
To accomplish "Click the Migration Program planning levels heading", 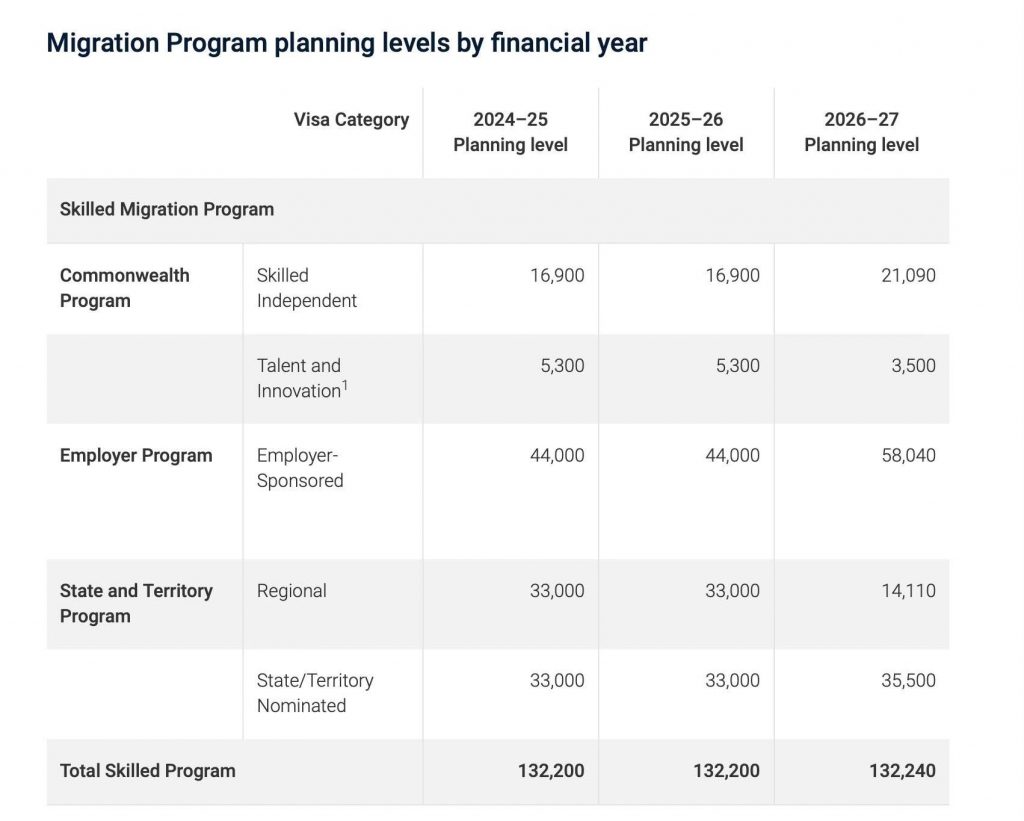I will point(347,43).
